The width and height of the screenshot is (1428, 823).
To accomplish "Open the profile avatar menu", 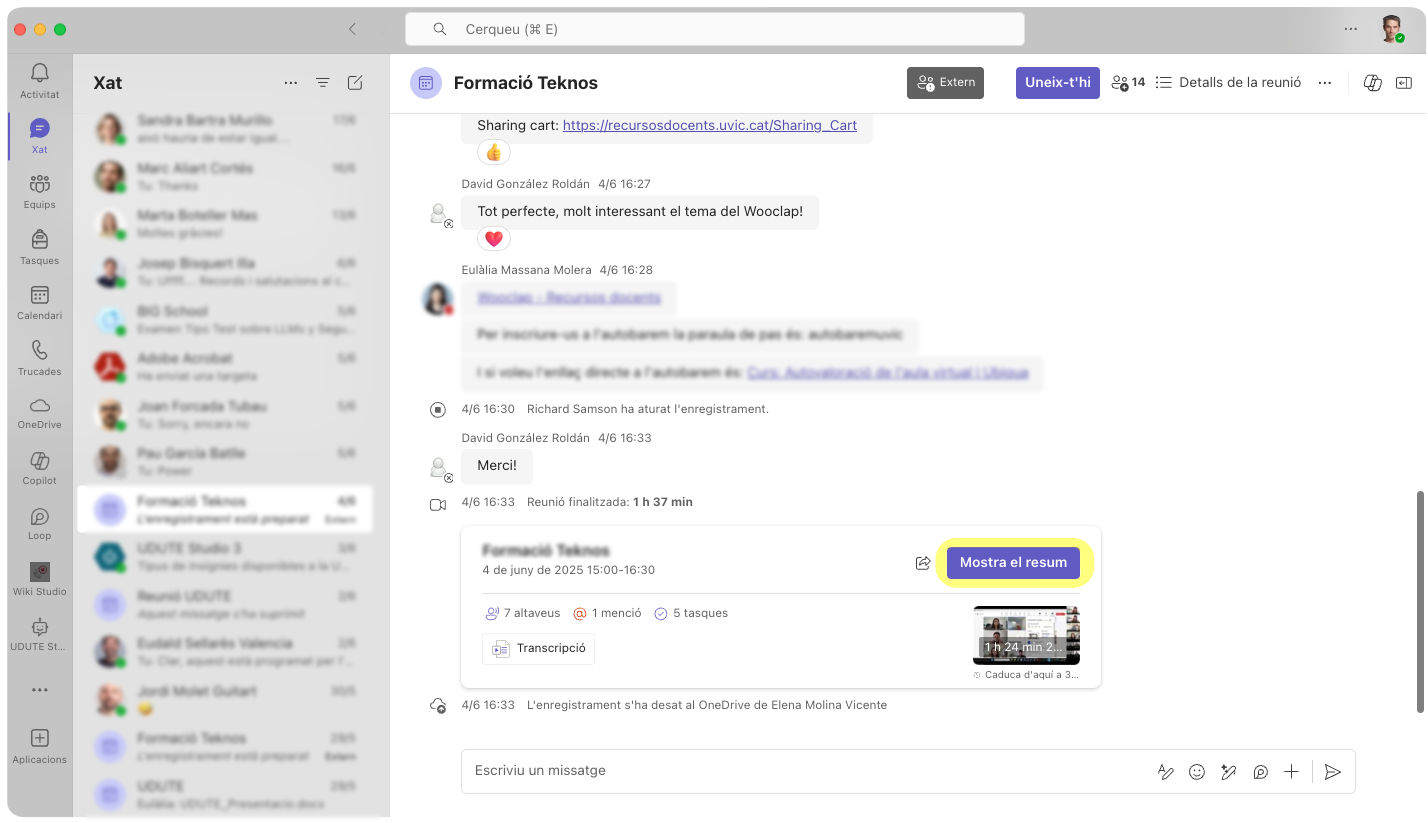I will (x=1391, y=29).
